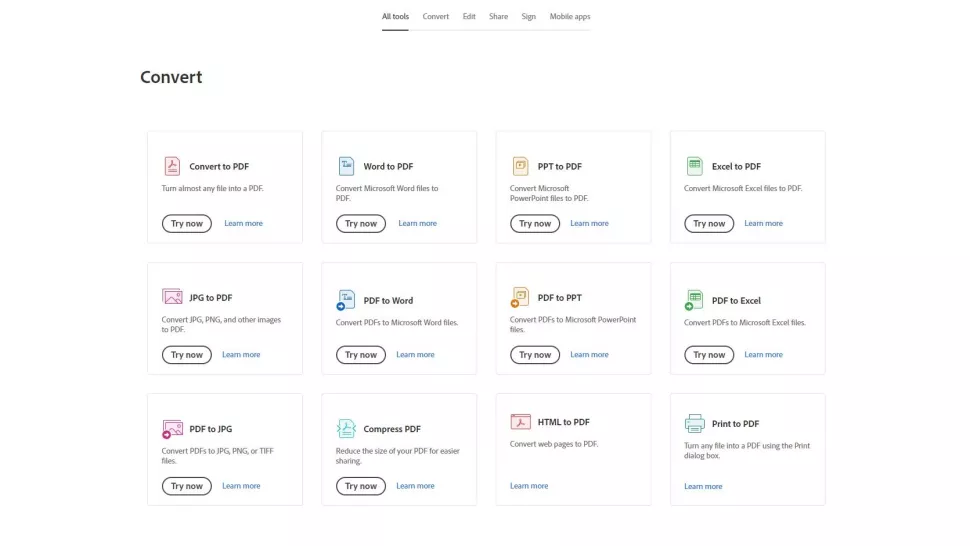Open the Convert tab
The height and width of the screenshot is (546, 970).
436,17
